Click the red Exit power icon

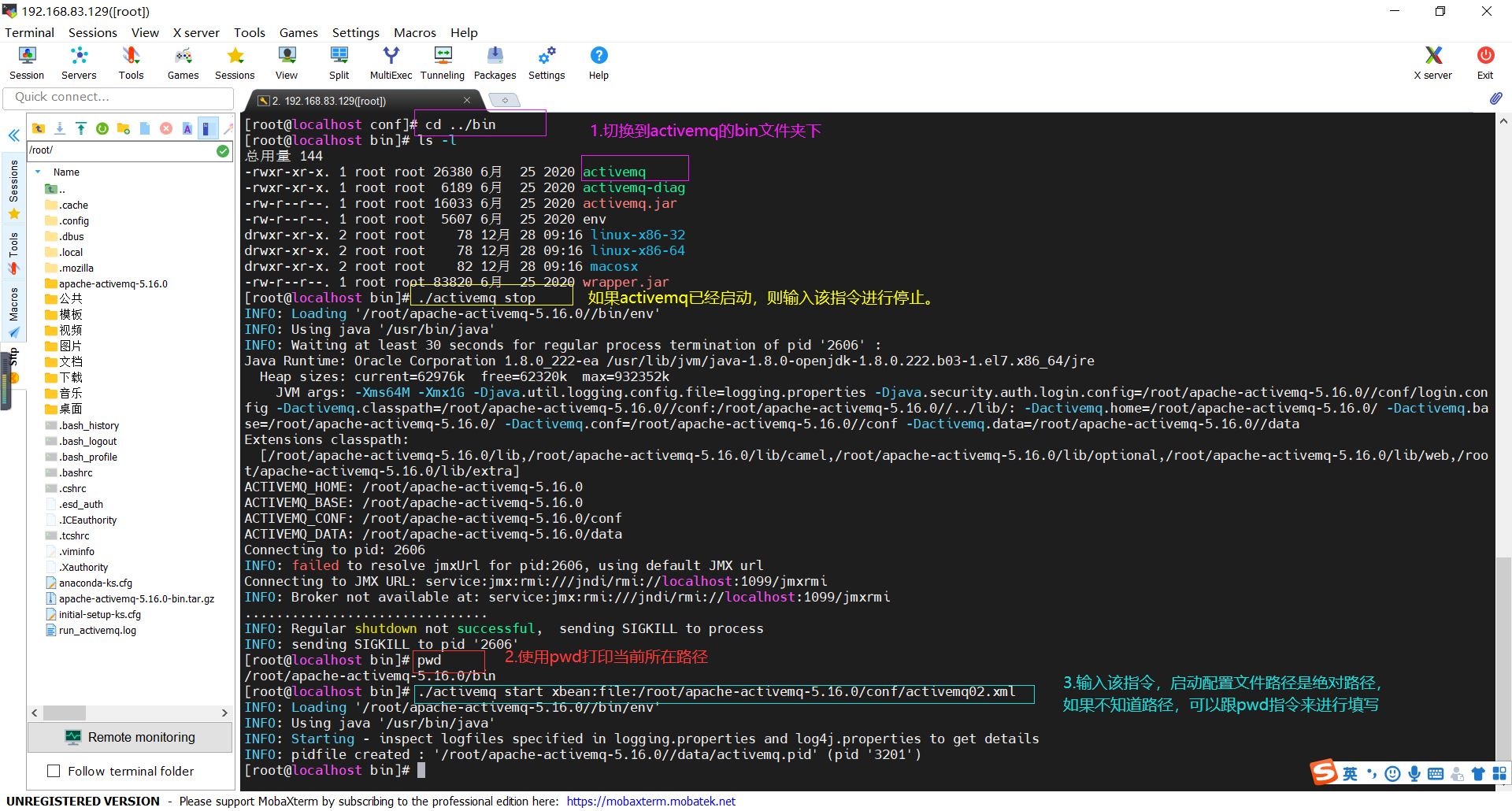click(1485, 63)
